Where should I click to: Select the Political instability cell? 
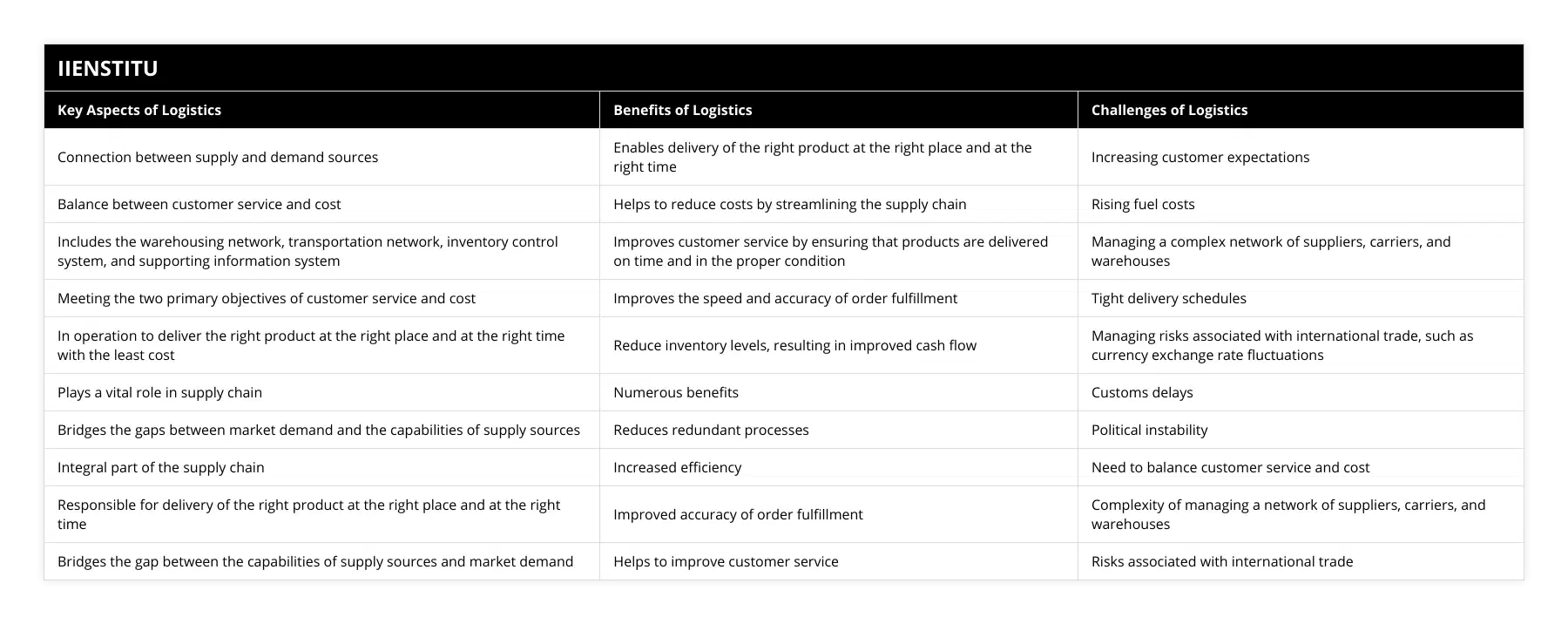1149,430
